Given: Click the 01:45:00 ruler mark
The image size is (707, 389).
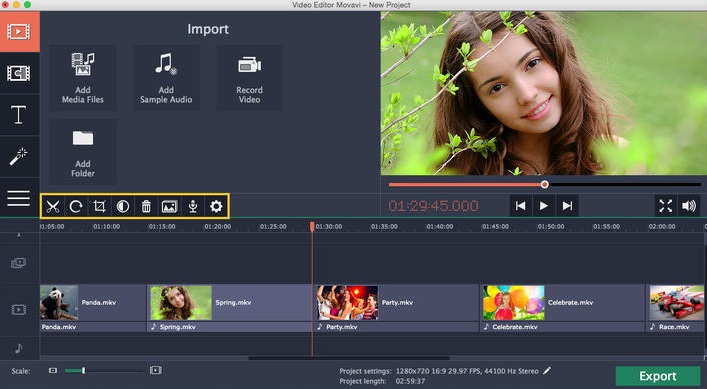Looking at the screenshot, I should coord(495,226).
